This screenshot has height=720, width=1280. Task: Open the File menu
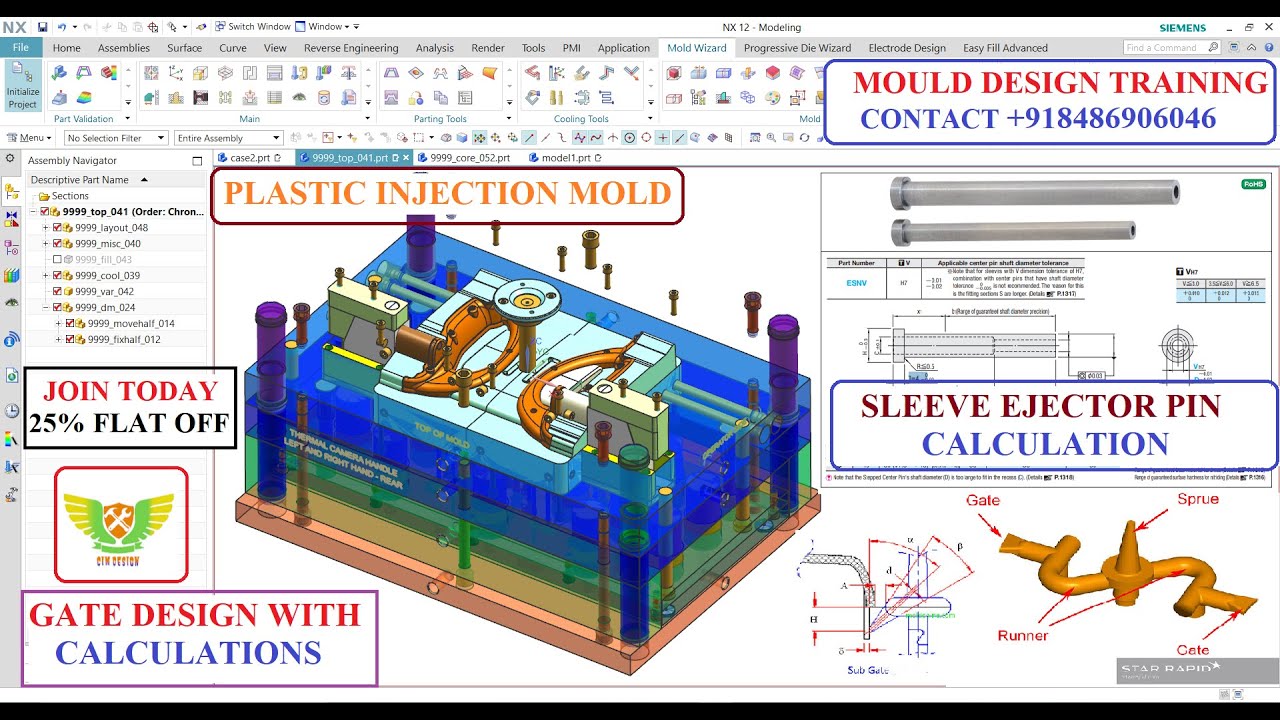(x=21, y=47)
